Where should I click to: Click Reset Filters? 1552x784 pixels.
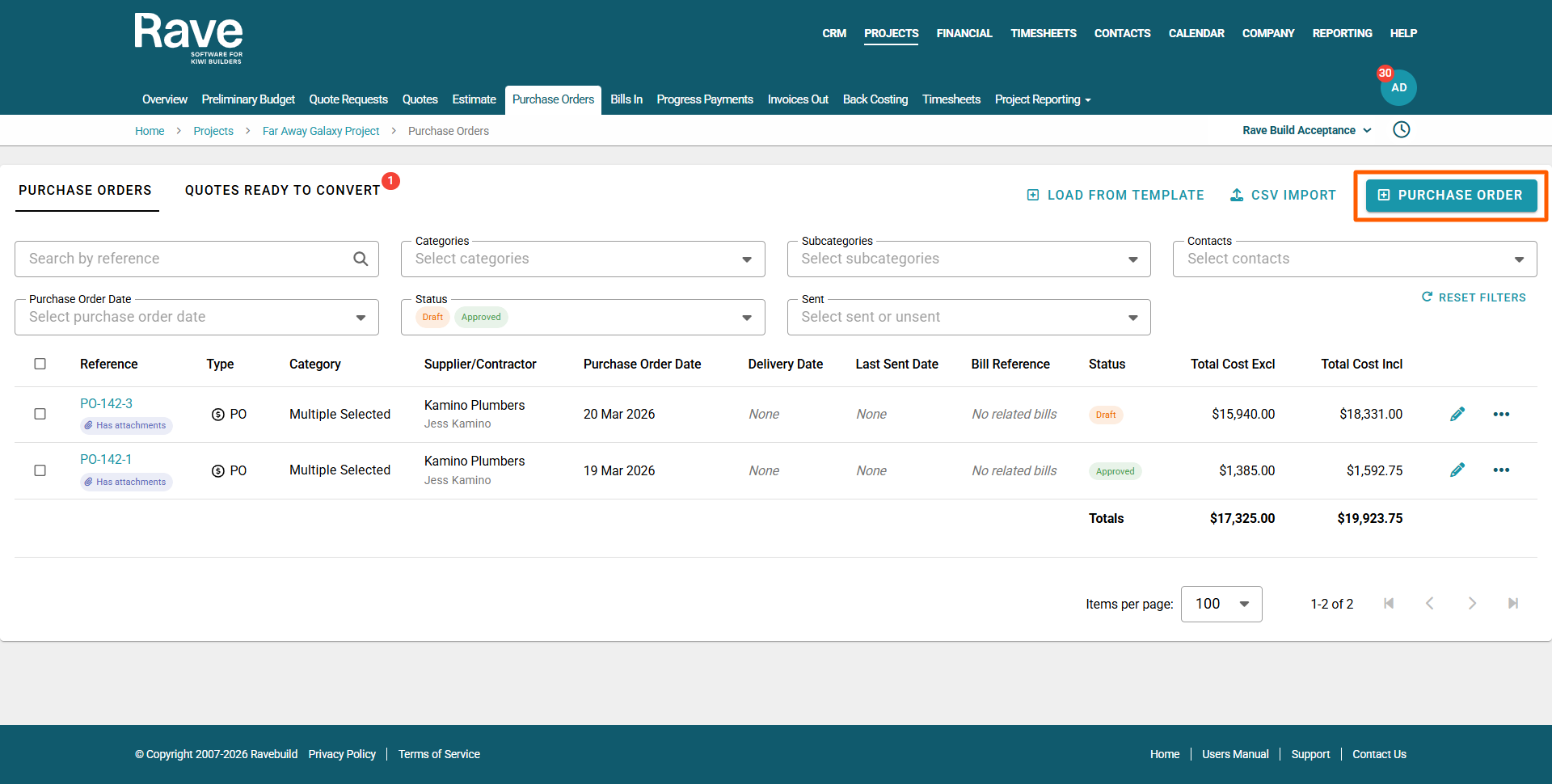pyautogui.click(x=1474, y=297)
